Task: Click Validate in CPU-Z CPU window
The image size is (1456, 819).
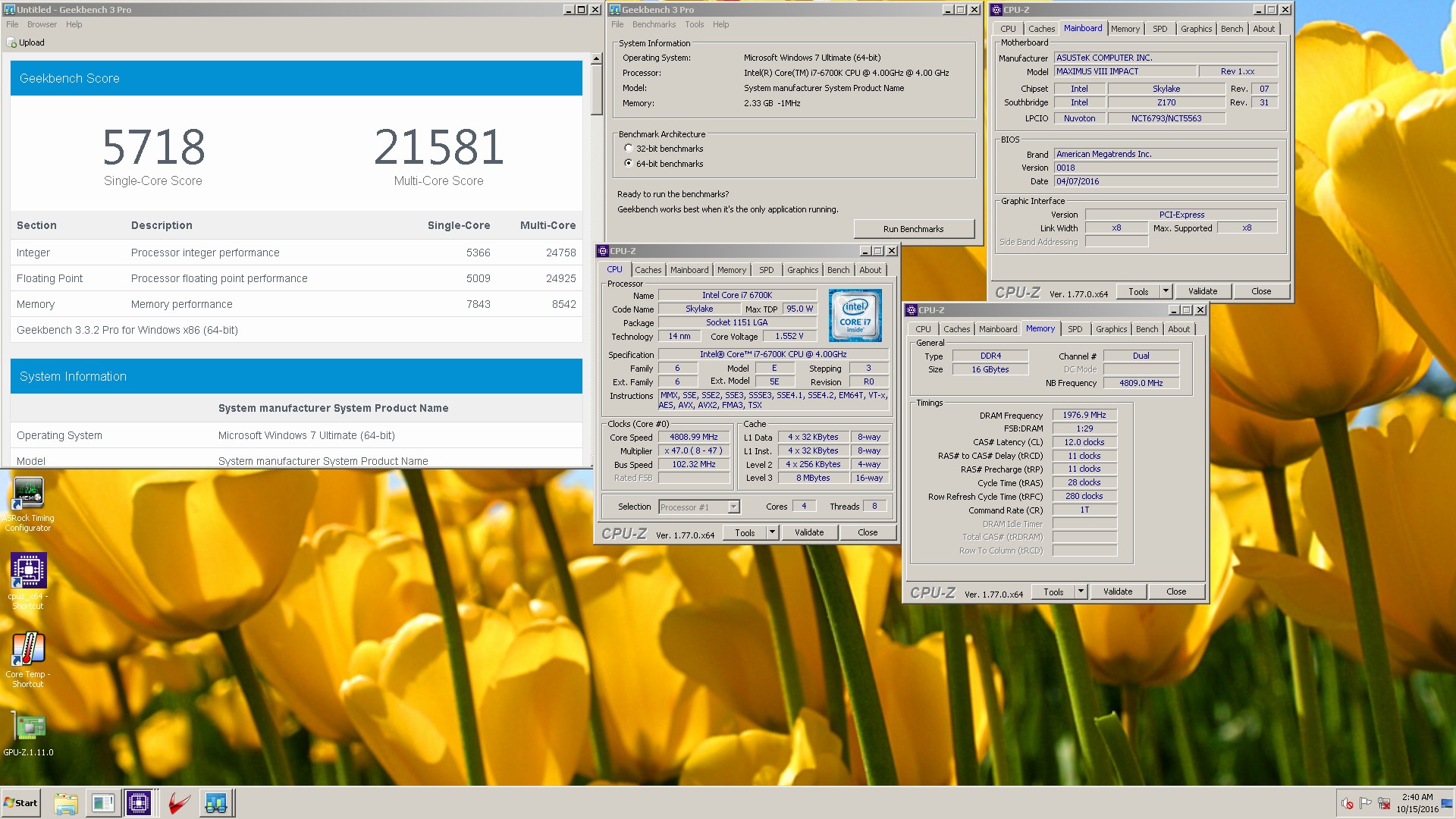Action: [x=809, y=532]
